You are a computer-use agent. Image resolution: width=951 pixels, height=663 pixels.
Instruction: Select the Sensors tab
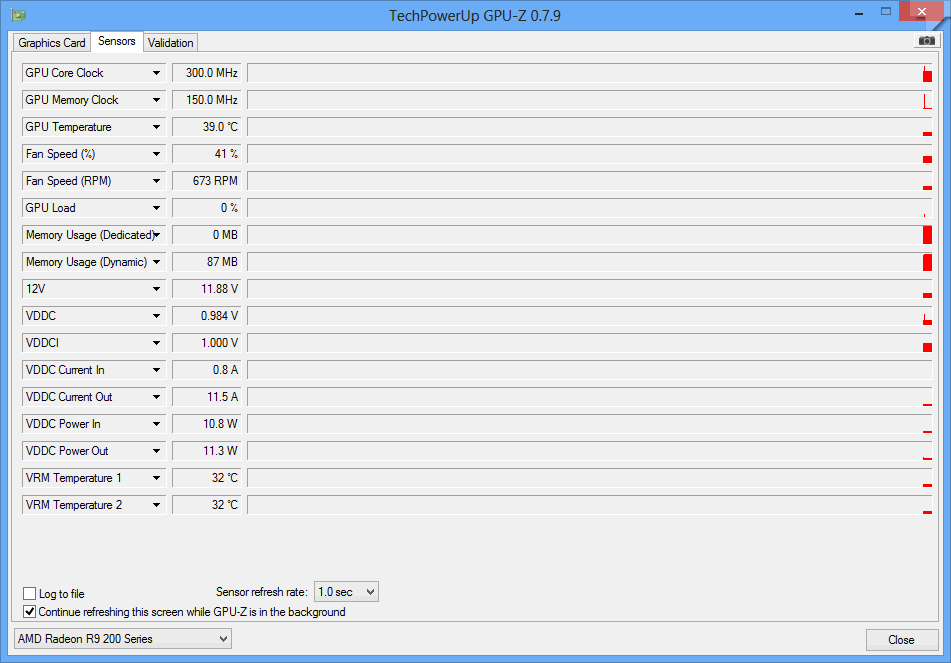point(116,41)
